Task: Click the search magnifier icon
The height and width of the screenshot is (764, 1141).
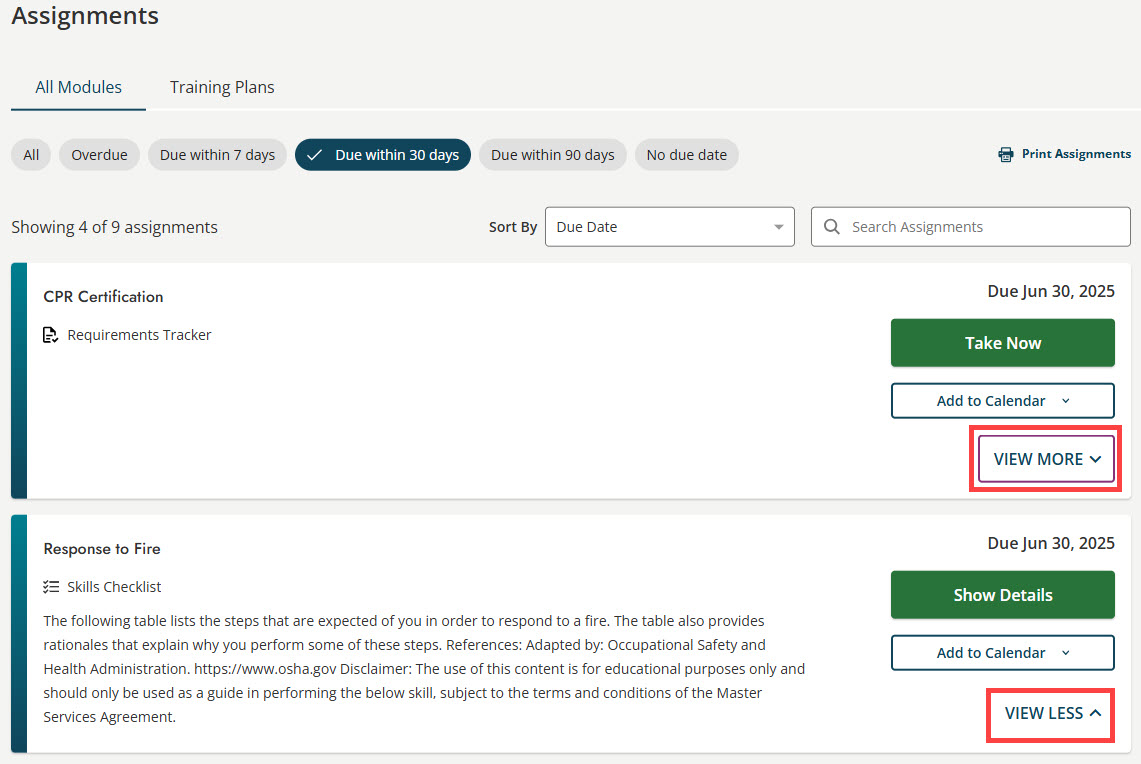Action: (831, 226)
